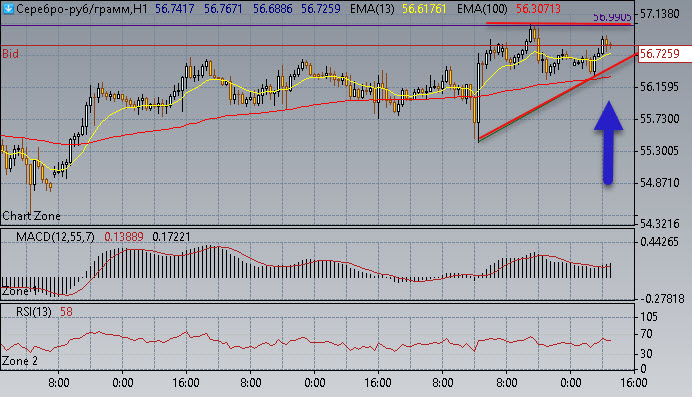
Task: Click the blue download arrow icon
Action: [x=8, y=8]
